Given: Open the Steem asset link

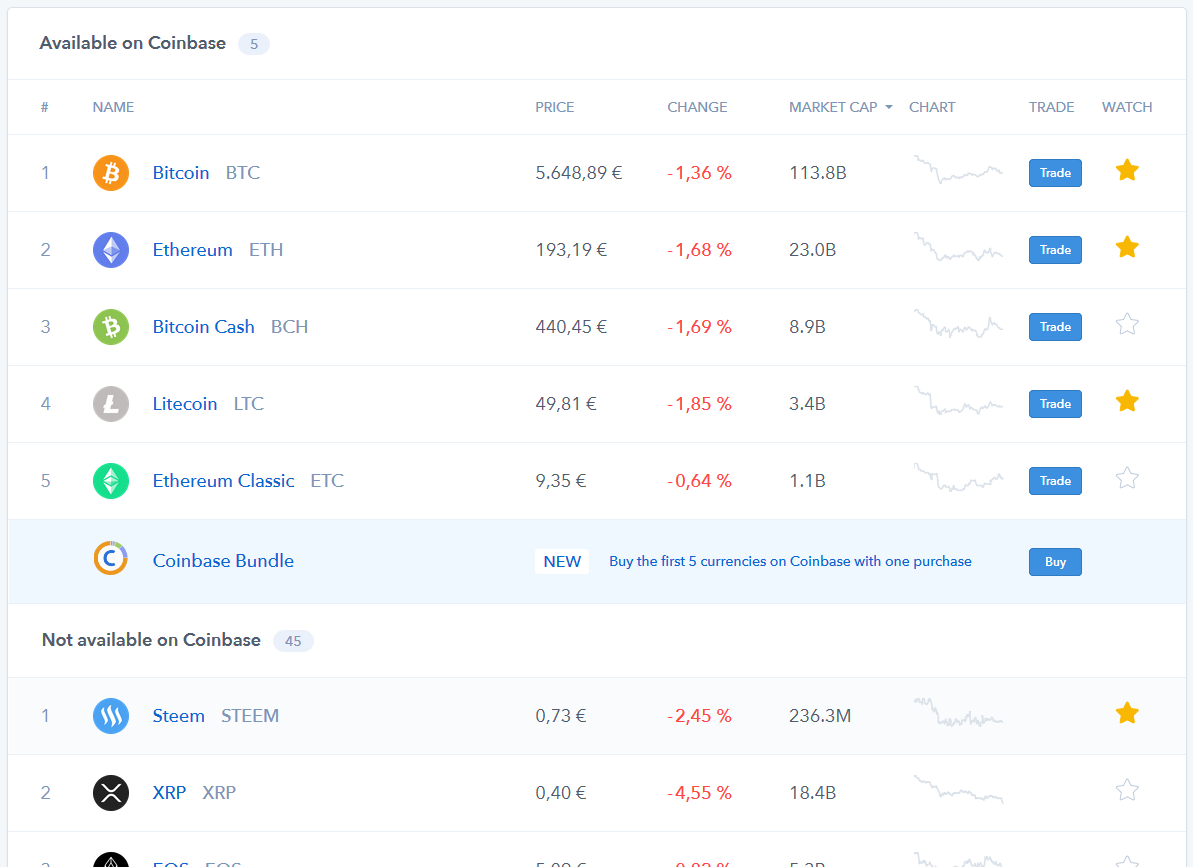Looking at the screenshot, I should click(178, 716).
